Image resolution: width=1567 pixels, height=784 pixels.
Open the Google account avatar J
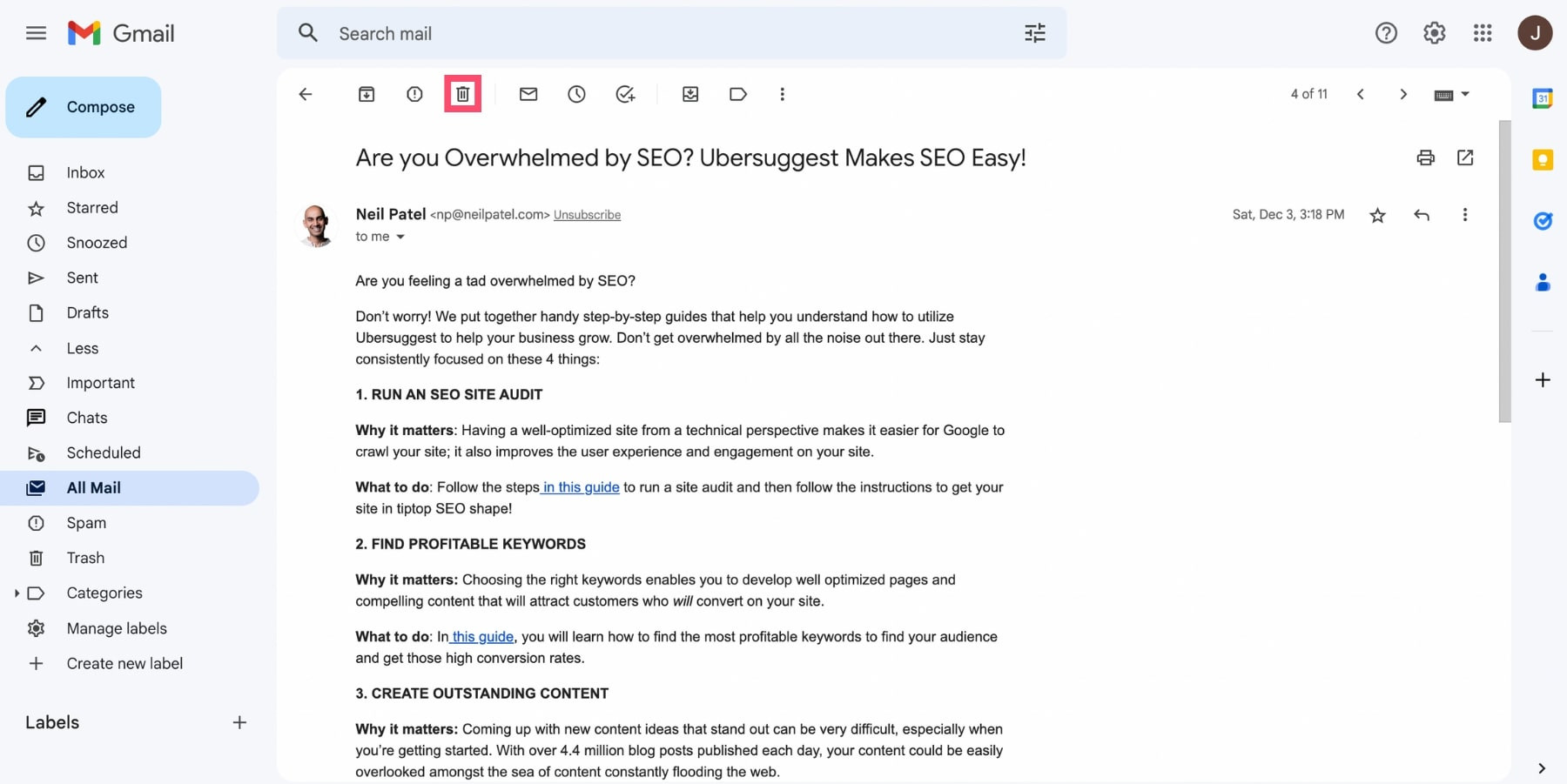pos(1535,33)
